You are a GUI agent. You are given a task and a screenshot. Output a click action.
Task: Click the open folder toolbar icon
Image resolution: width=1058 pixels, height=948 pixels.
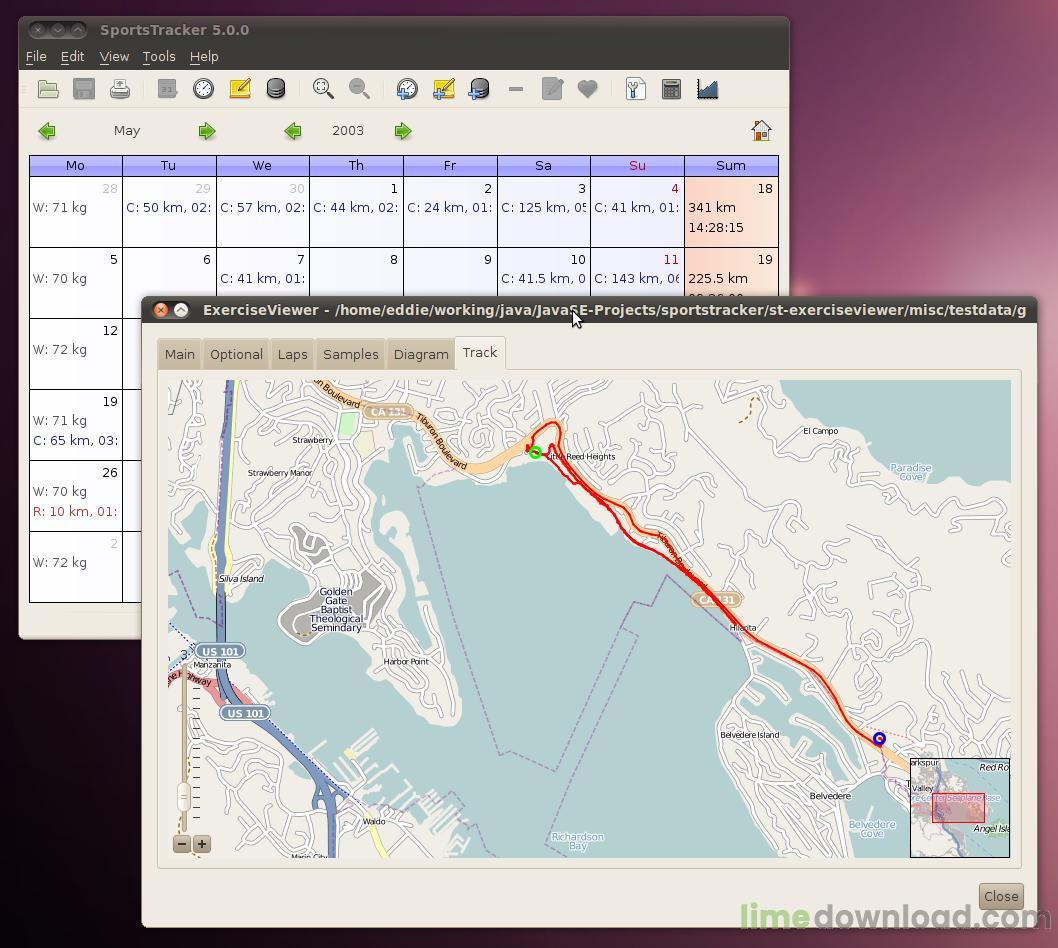point(48,89)
